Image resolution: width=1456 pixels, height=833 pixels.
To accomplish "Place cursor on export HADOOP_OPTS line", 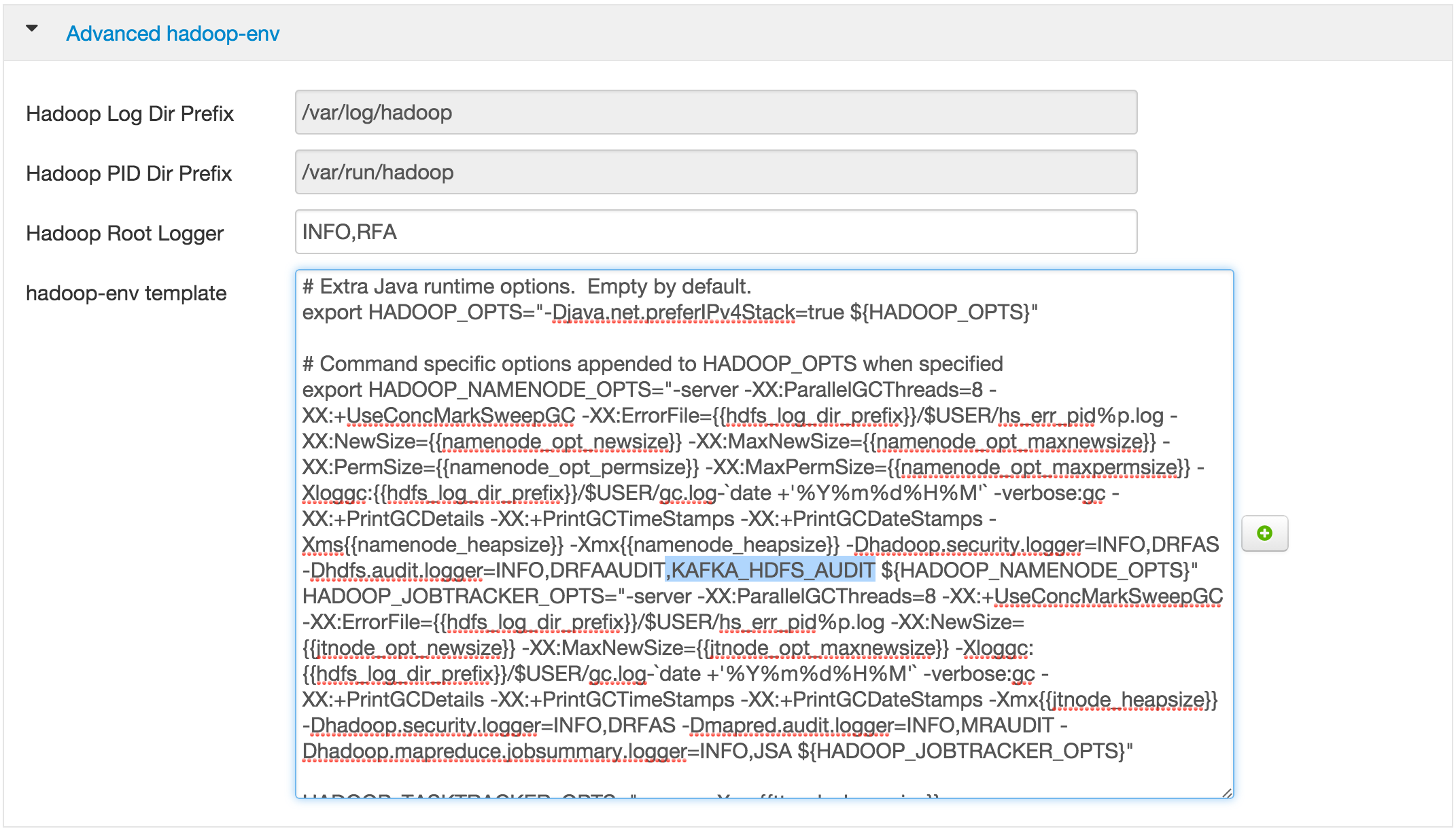I will pos(421,313).
